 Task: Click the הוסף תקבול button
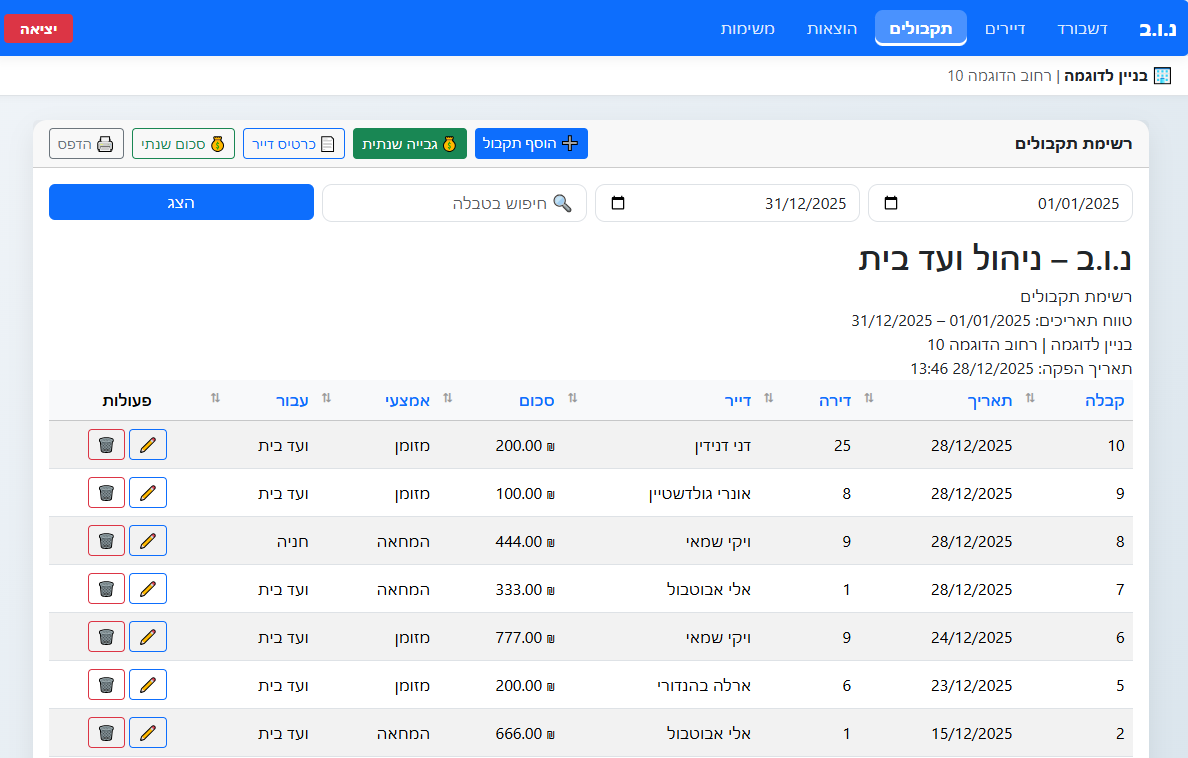pyautogui.click(x=531, y=143)
